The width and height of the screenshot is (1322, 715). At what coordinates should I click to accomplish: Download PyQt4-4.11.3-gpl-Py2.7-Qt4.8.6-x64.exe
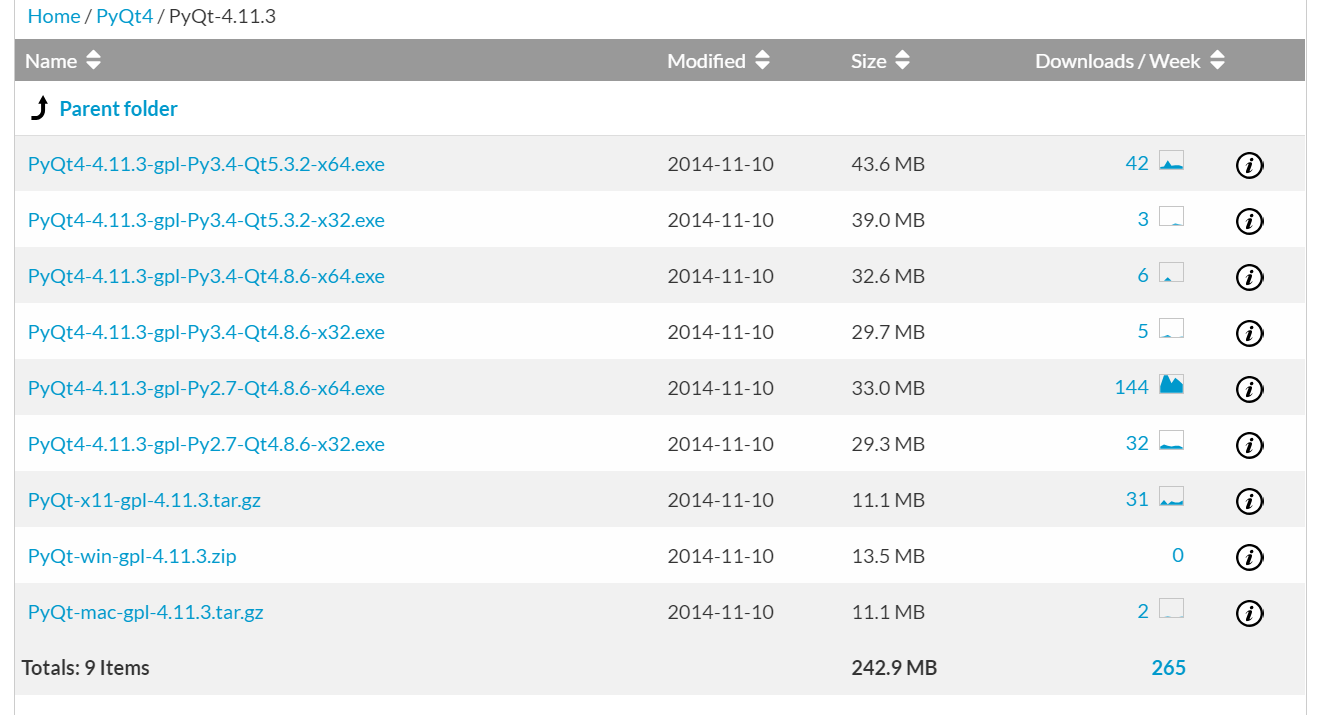(x=206, y=388)
